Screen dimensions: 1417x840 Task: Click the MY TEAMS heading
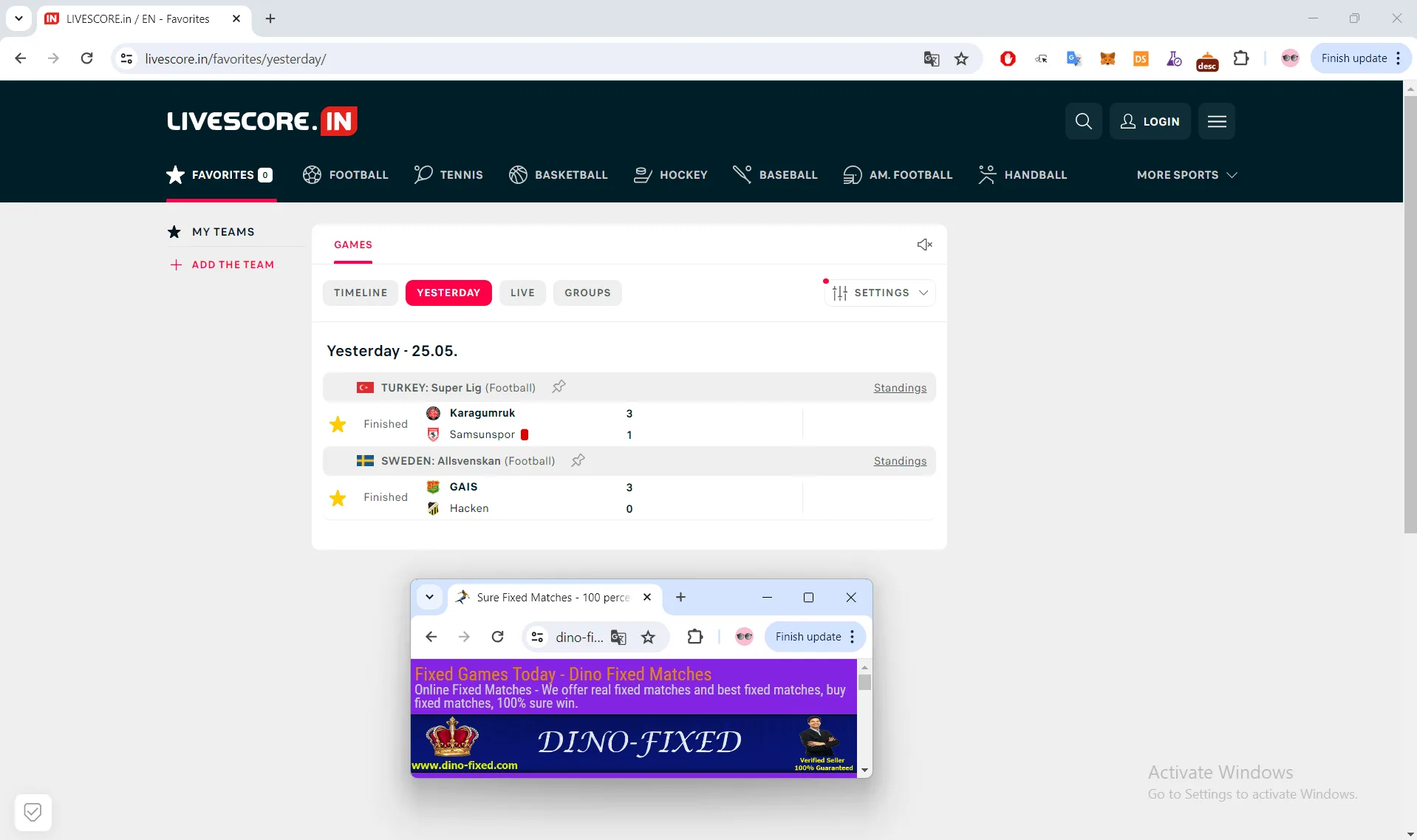coord(223,232)
